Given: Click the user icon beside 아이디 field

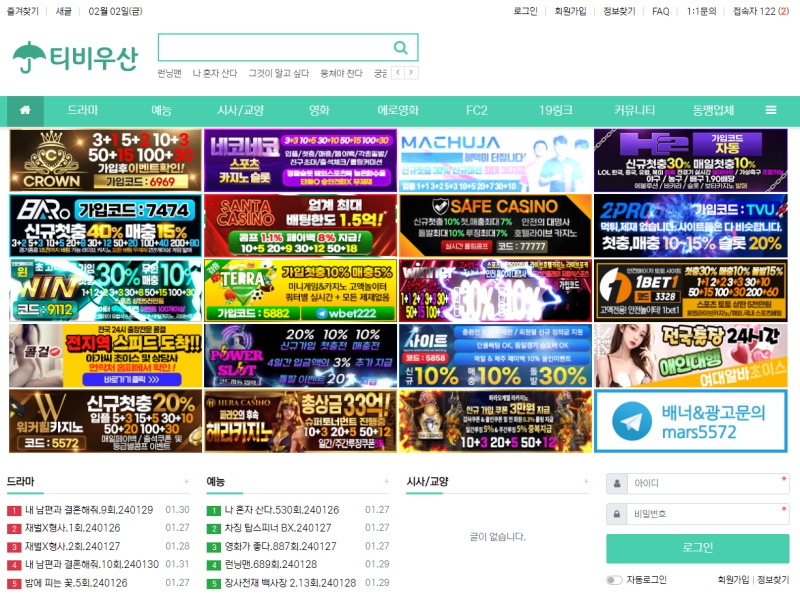Looking at the screenshot, I should 617,484.
